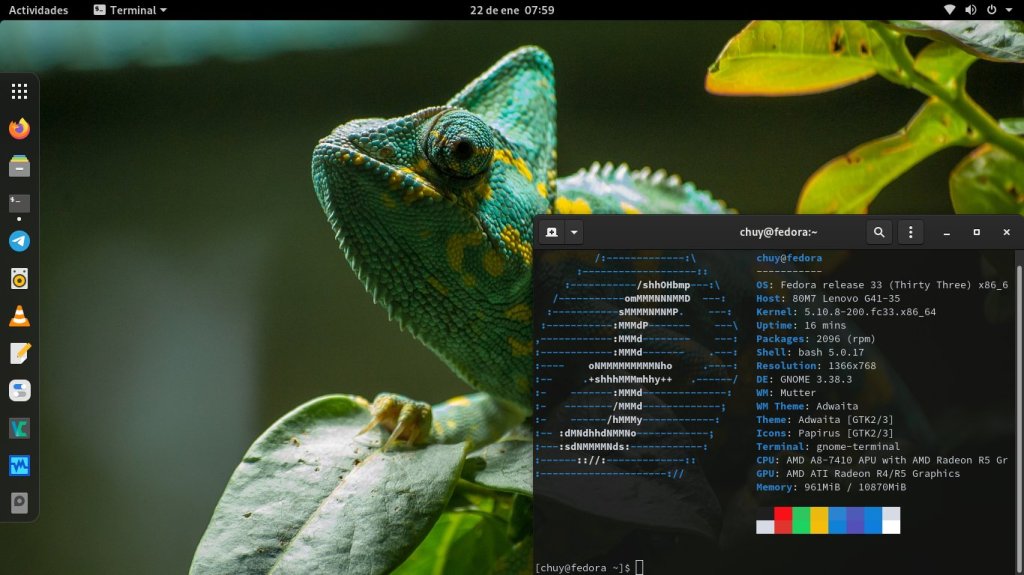Click the Wi-Fi indicator in the top bar
This screenshot has width=1024, height=575.
pyautogui.click(x=949, y=10)
